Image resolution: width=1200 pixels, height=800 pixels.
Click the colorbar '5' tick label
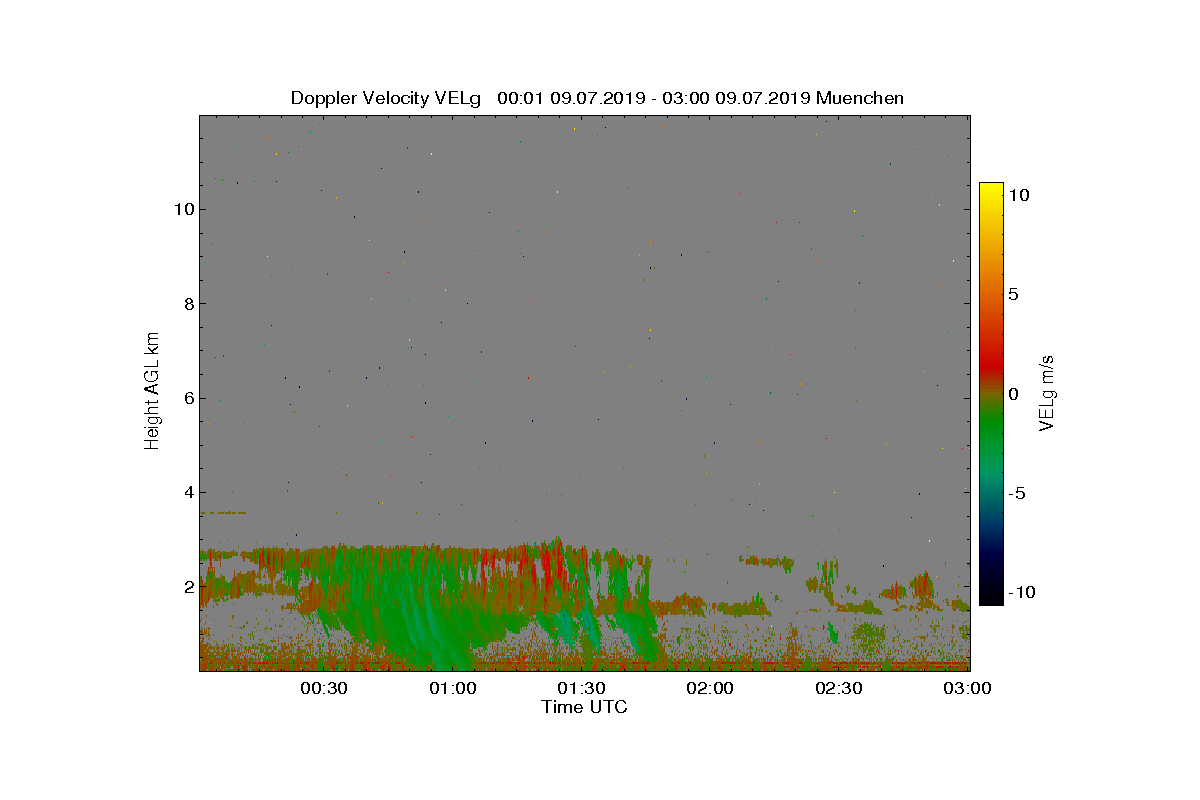1013,295
